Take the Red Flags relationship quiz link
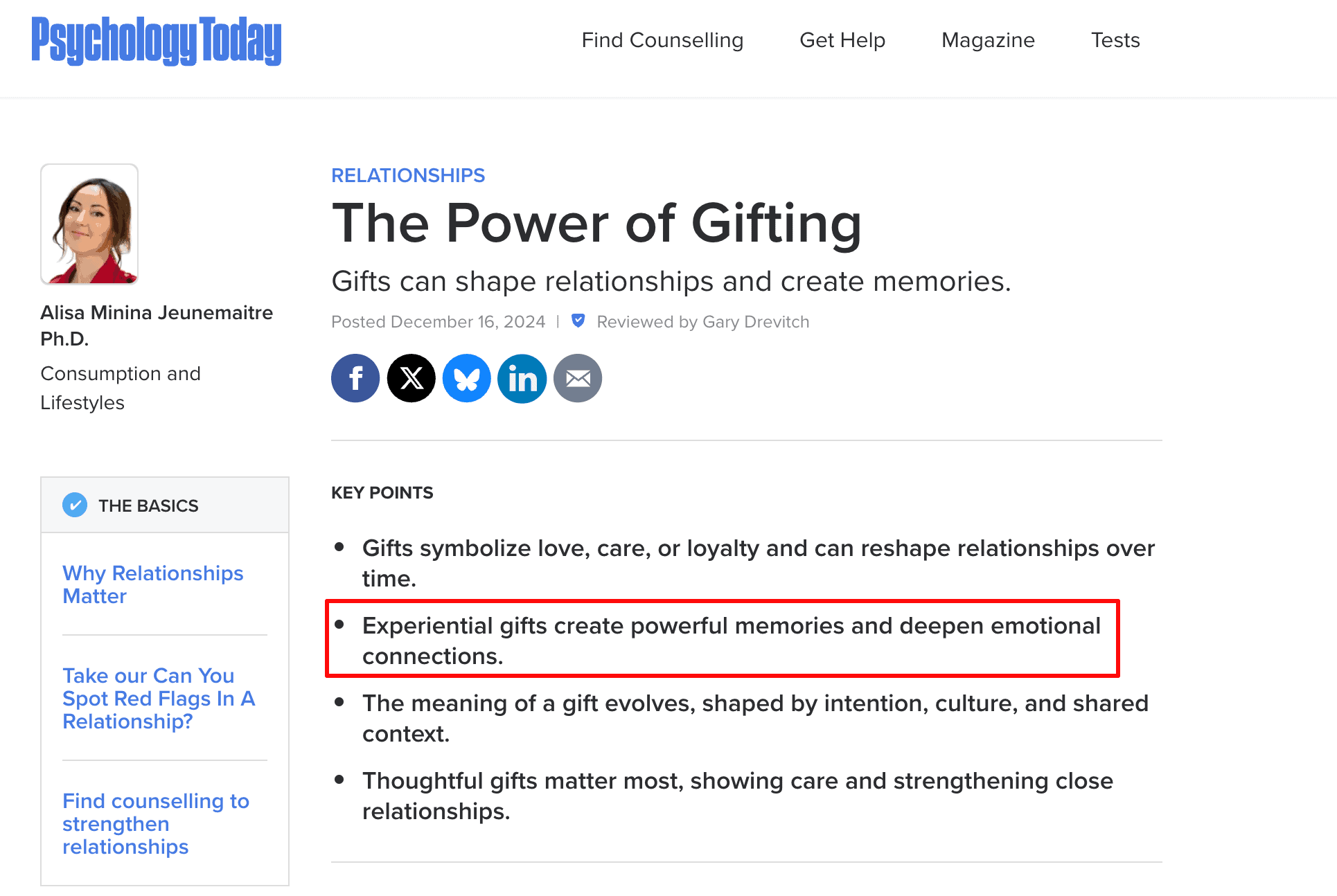1337x896 pixels. [x=158, y=698]
